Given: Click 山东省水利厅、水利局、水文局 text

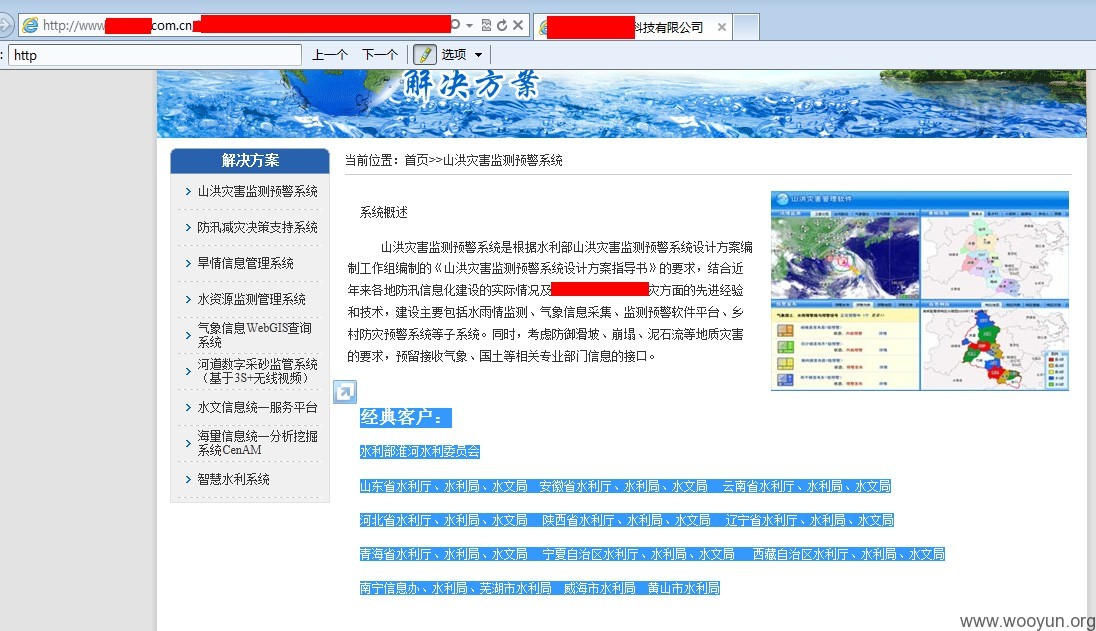Looking at the screenshot, I should pos(443,486).
